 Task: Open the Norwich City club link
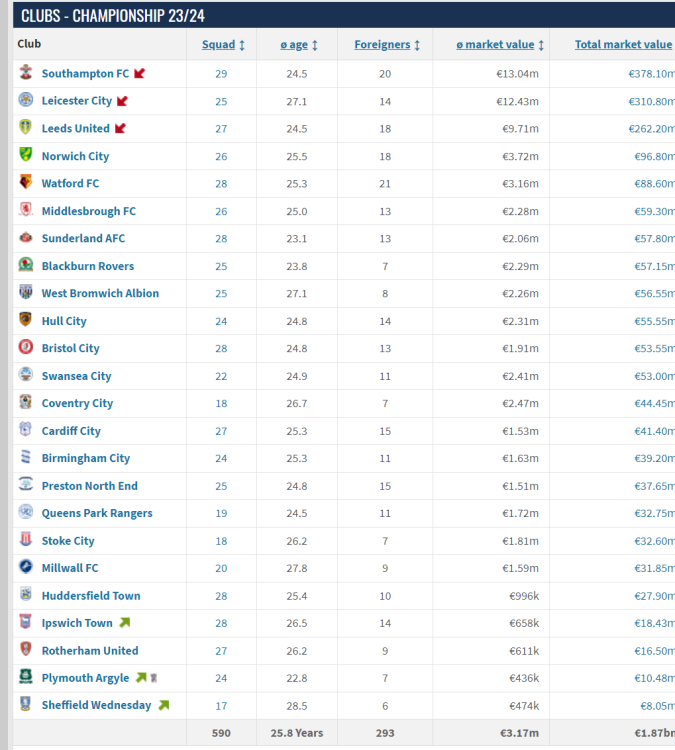tap(75, 156)
